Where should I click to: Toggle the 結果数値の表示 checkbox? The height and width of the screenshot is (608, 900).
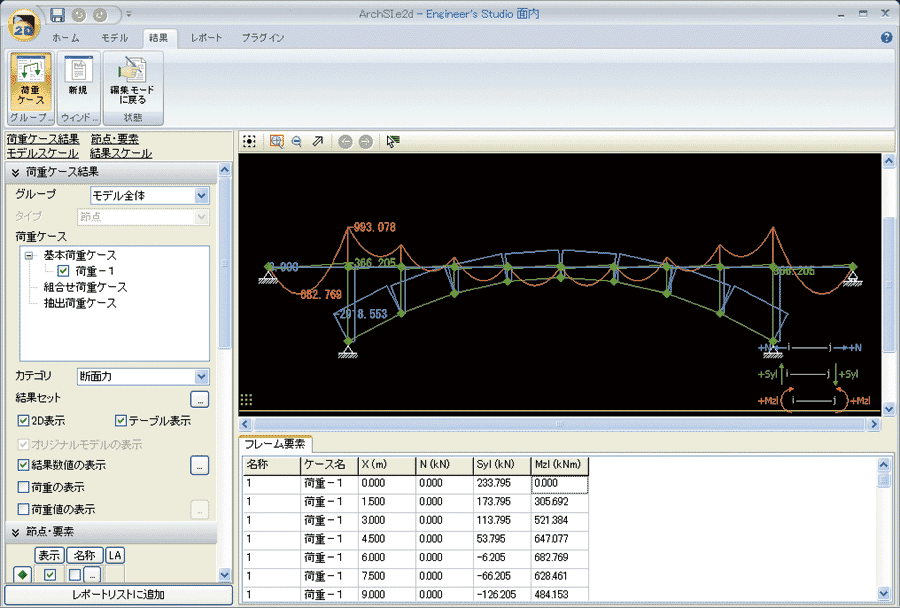tap(23, 465)
